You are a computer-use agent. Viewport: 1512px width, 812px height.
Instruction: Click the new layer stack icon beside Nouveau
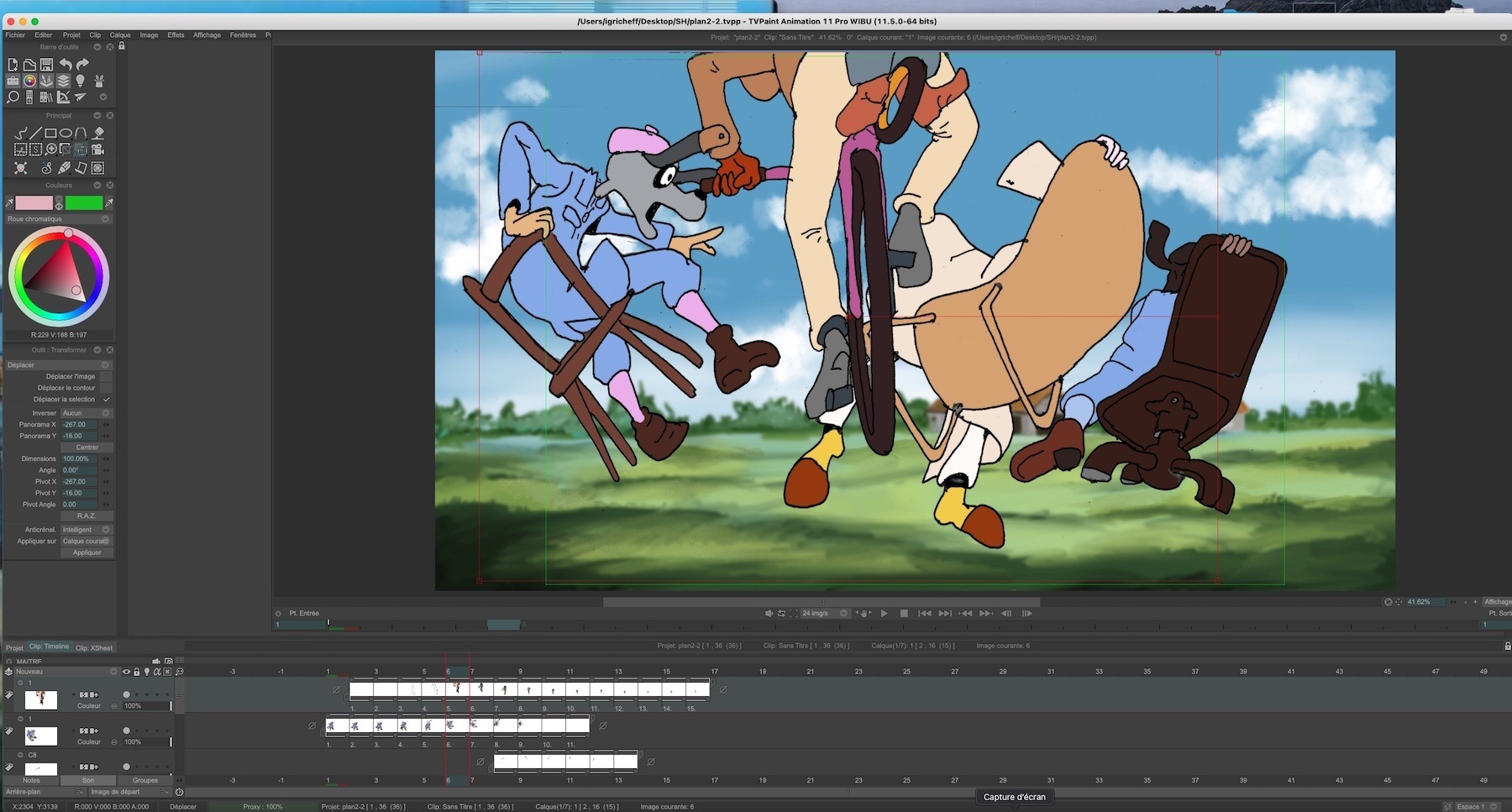[x=9, y=672]
